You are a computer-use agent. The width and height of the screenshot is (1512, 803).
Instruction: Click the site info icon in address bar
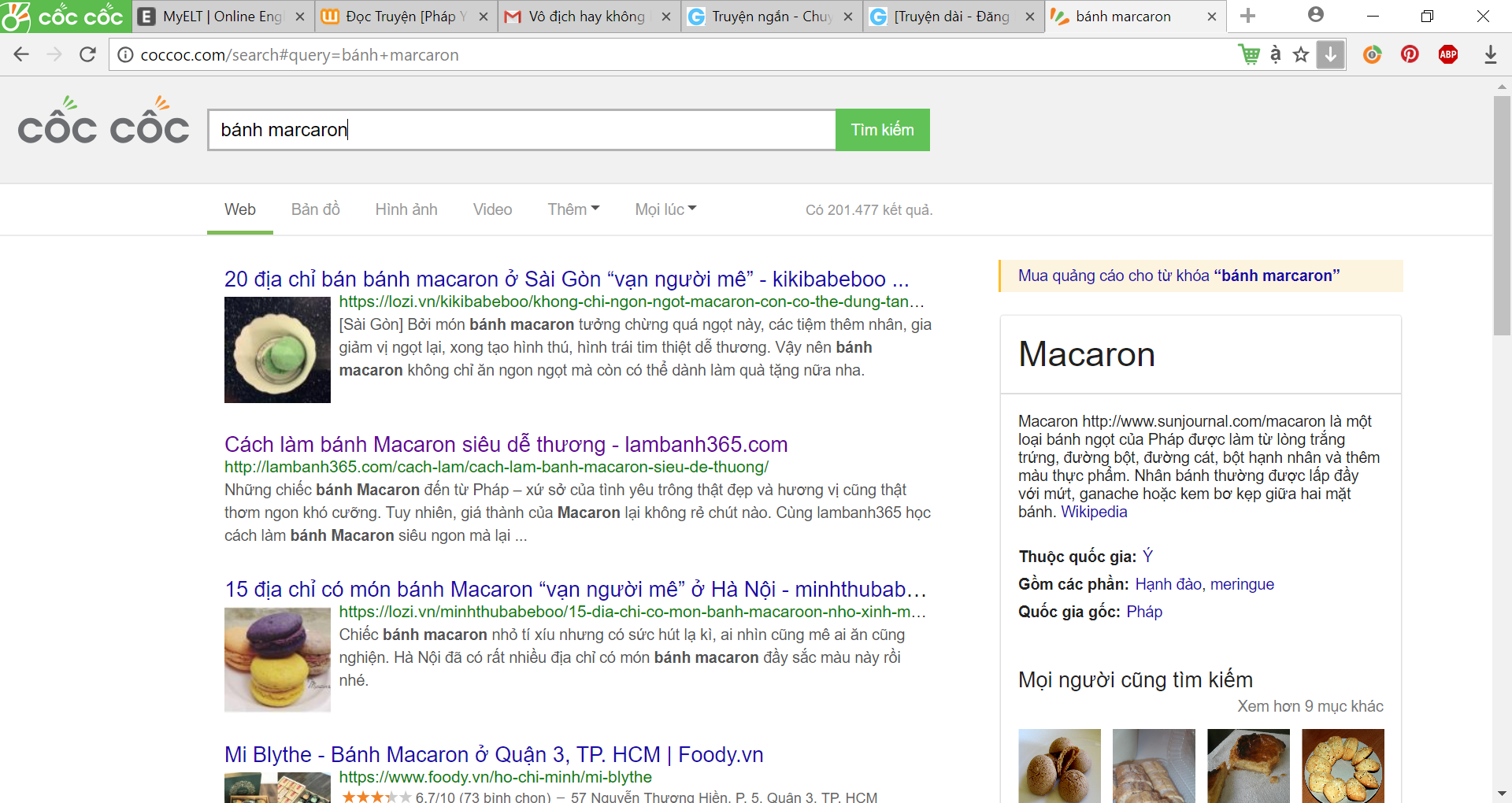click(125, 55)
